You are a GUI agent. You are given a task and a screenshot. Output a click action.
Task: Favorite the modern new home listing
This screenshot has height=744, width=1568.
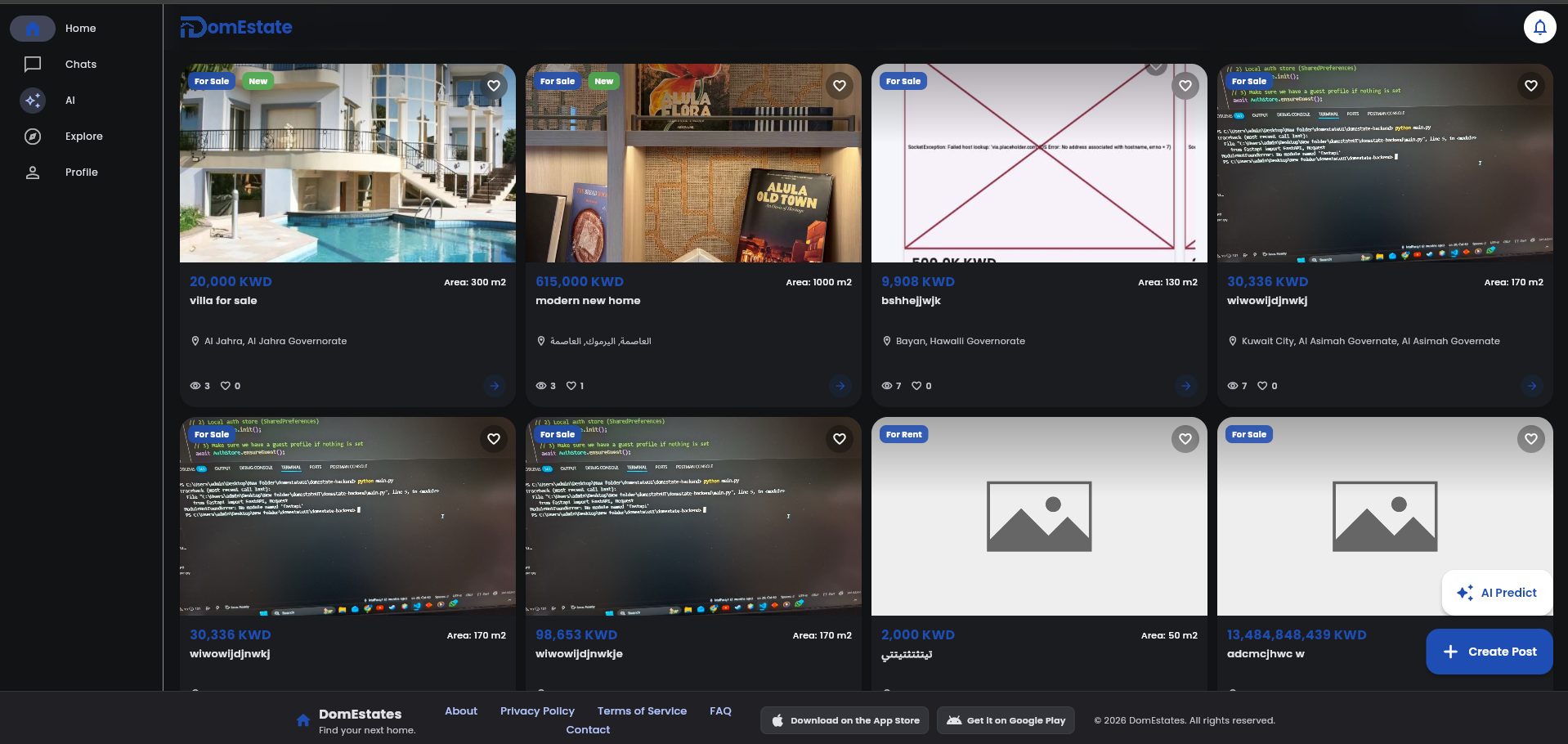840,86
